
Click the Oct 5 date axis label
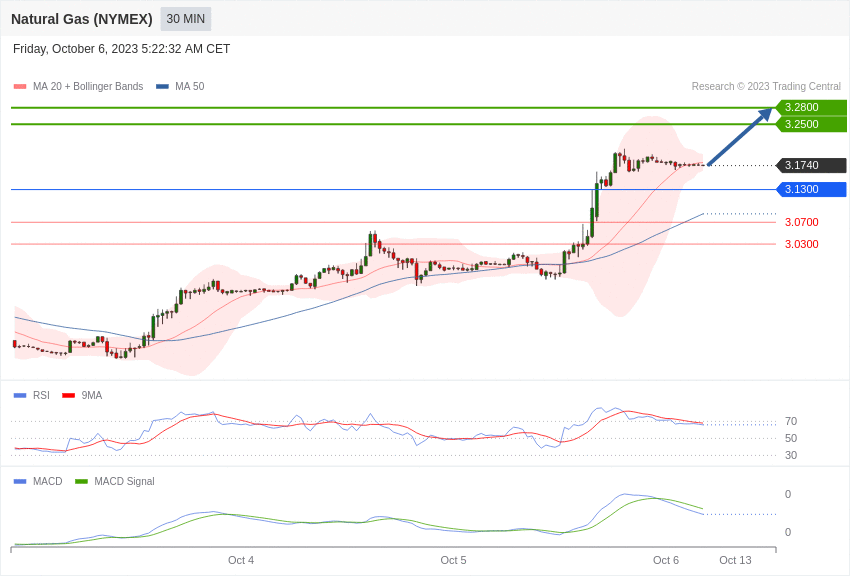(x=453, y=560)
